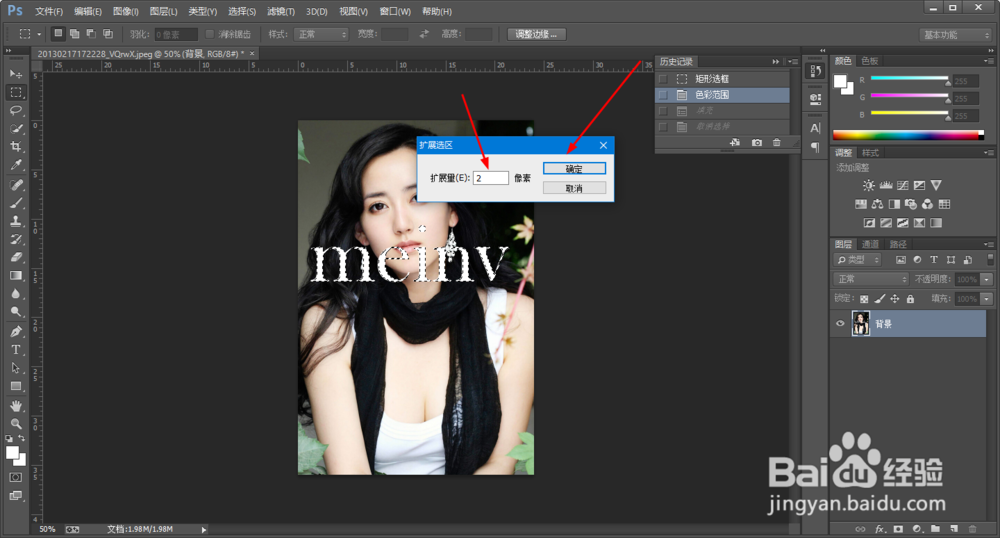Click the G color slider
Screen dimensions: 1000x538
[x=909, y=96]
